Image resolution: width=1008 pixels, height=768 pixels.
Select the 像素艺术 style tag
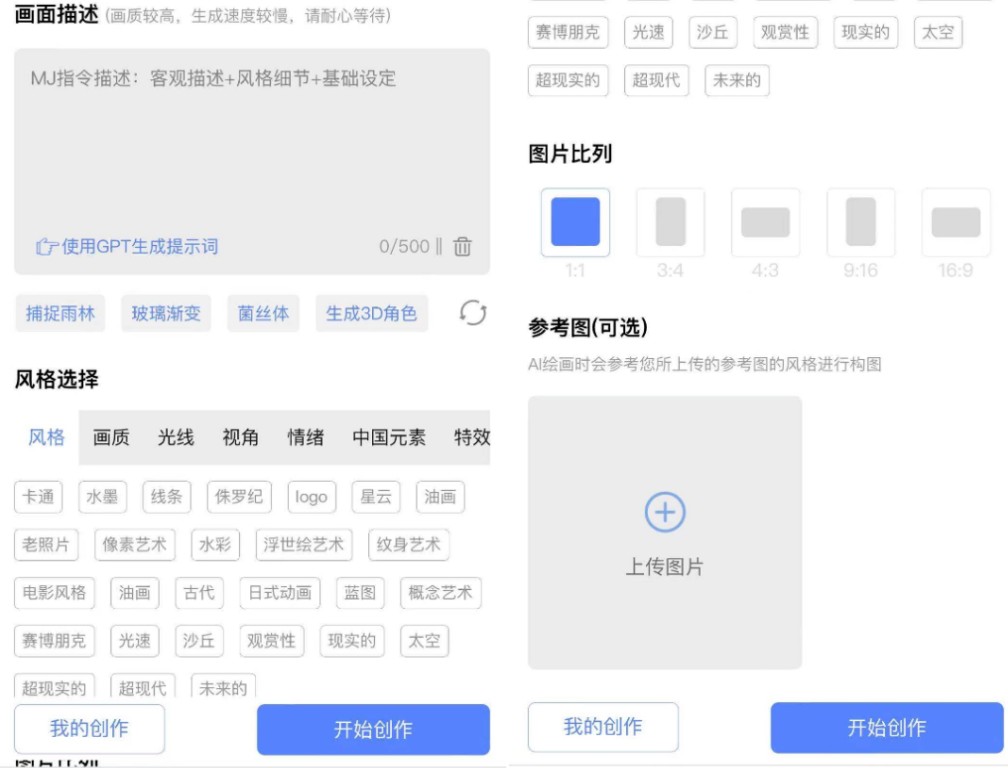point(135,544)
